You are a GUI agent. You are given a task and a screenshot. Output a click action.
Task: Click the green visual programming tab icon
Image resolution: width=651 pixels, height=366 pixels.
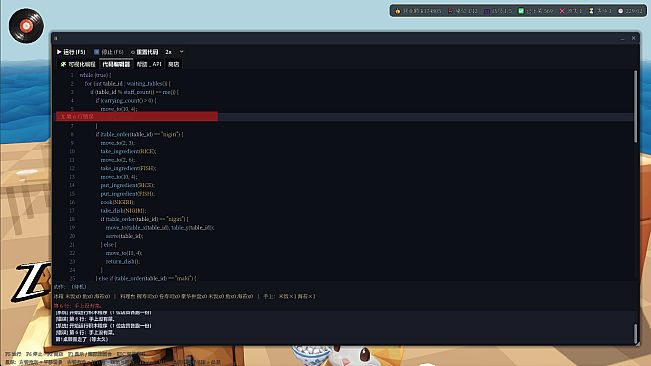(x=64, y=64)
